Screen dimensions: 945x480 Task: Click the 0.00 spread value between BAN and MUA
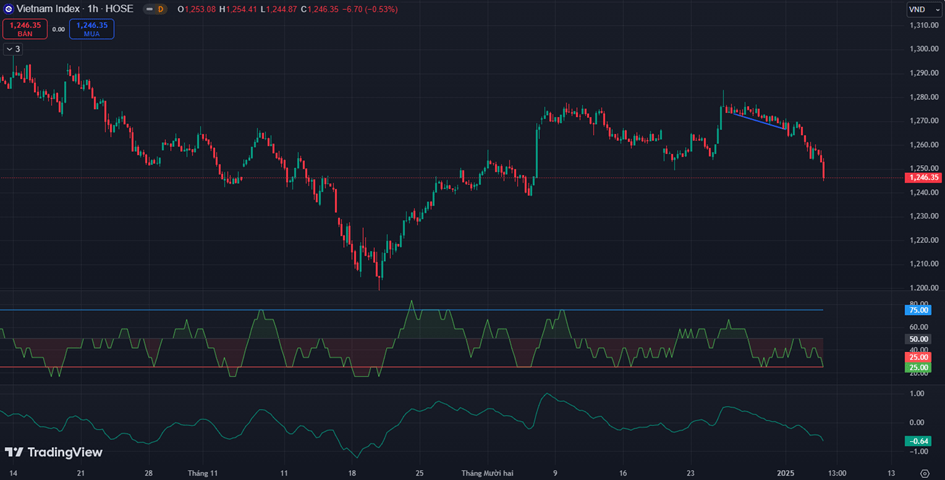[58, 29]
